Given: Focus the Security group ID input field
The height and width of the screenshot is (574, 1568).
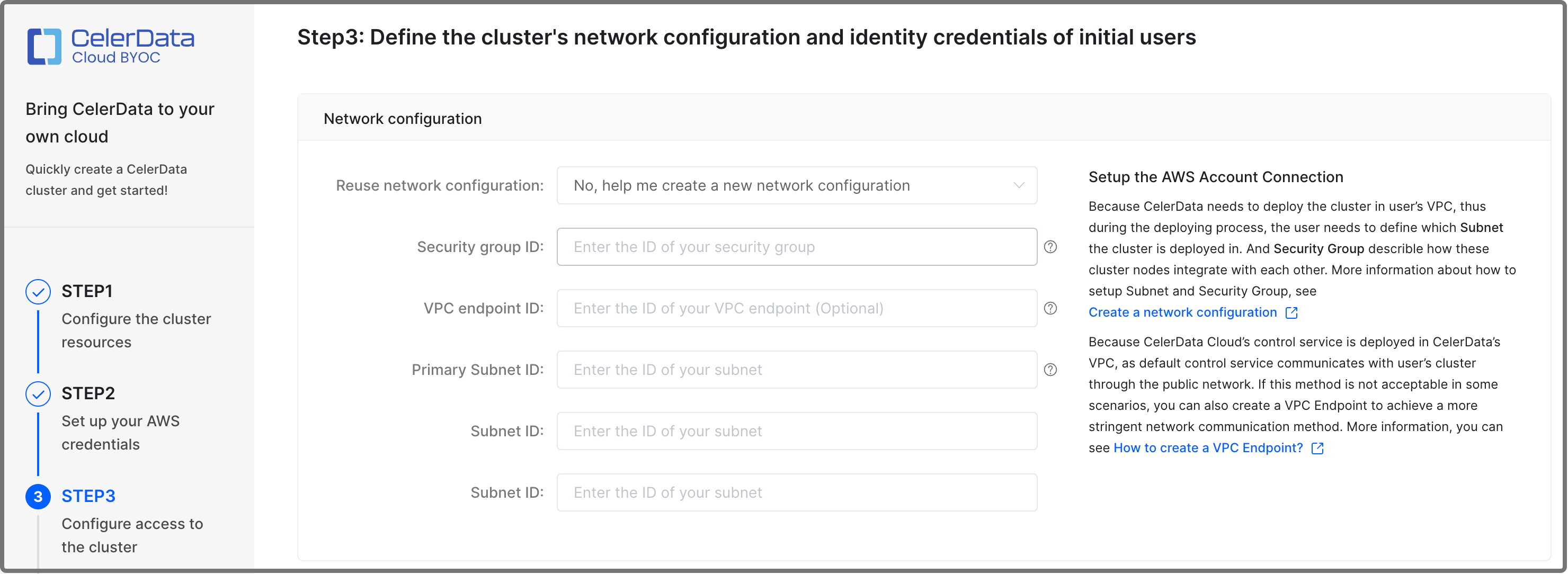Looking at the screenshot, I should pyautogui.click(x=796, y=247).
